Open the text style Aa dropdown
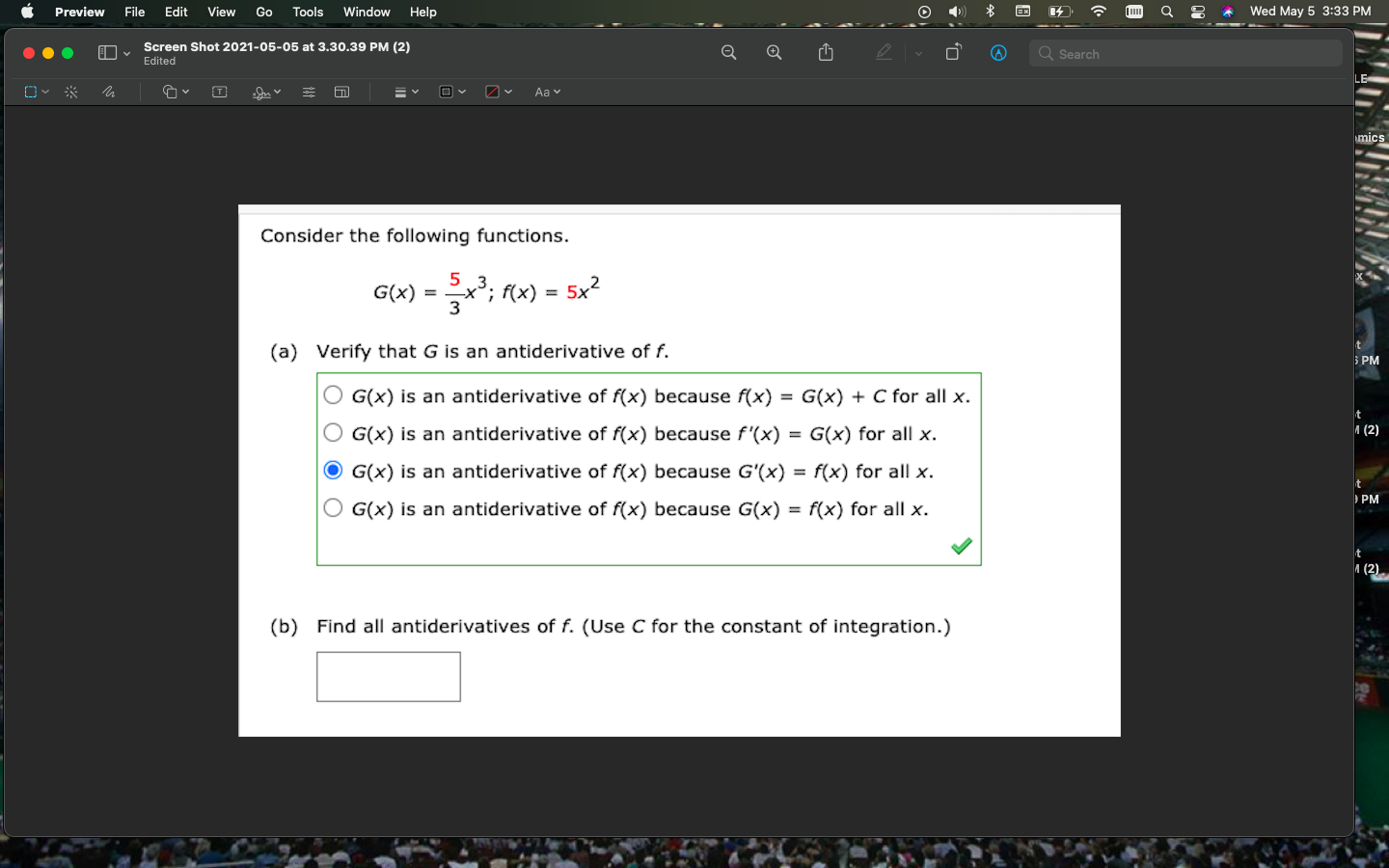The height and width of the screenshot is (868, 1389). point(546,92)
